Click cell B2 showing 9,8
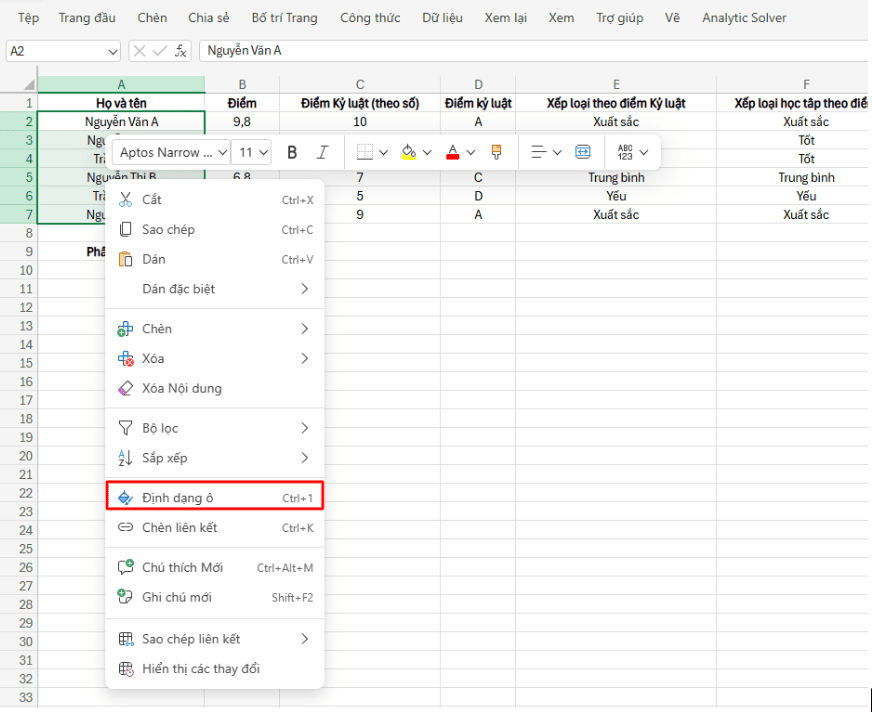This screenshot has width=872, height=712. pos(242,122)
